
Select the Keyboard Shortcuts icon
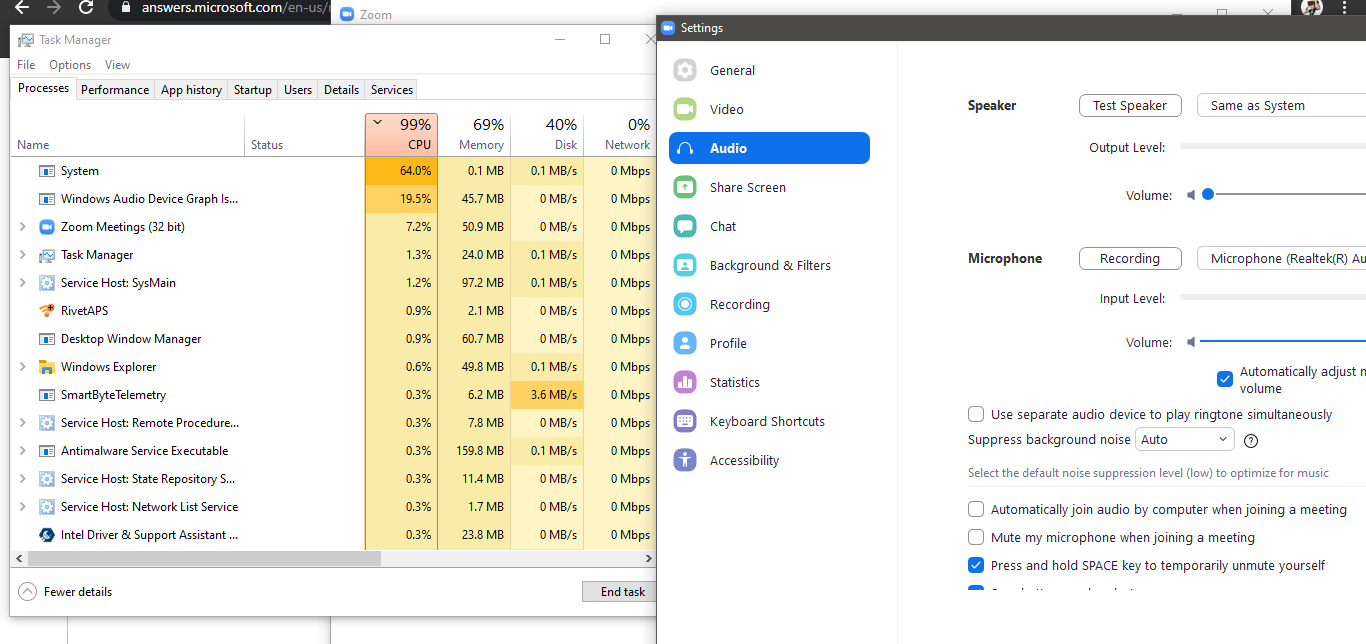pos(685,421)
